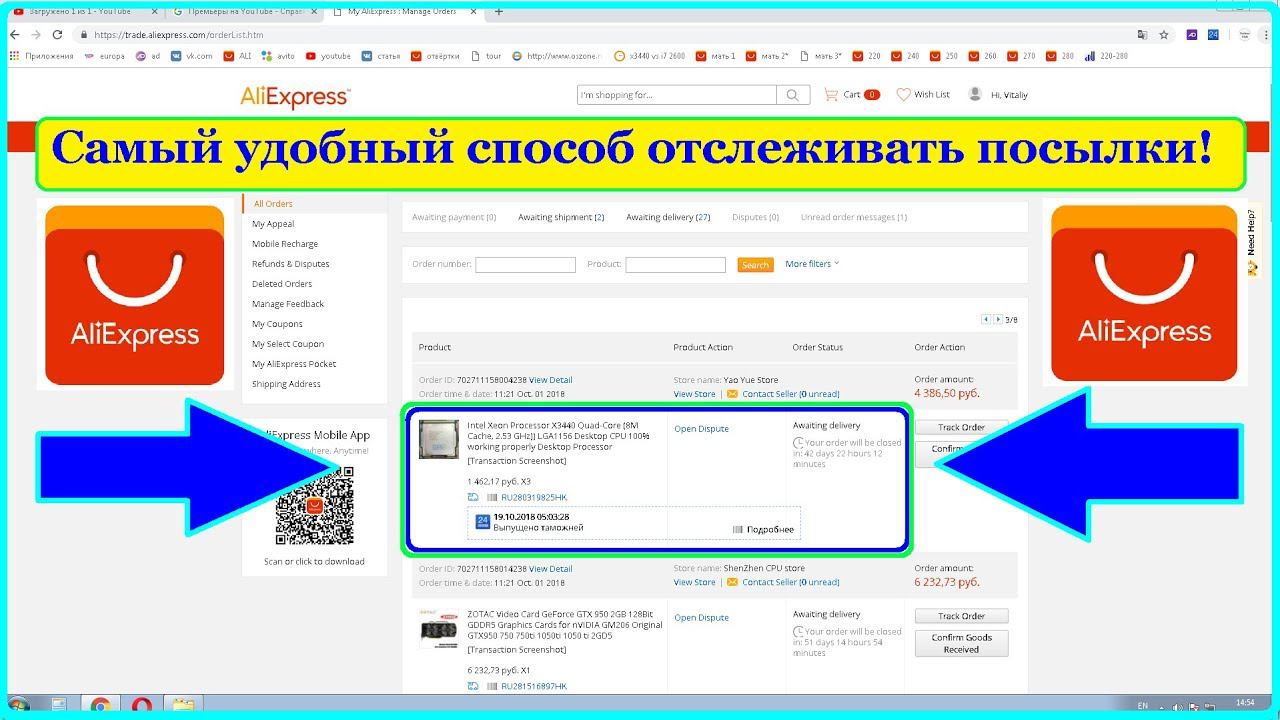Open the Wish List heart icon

903,95
